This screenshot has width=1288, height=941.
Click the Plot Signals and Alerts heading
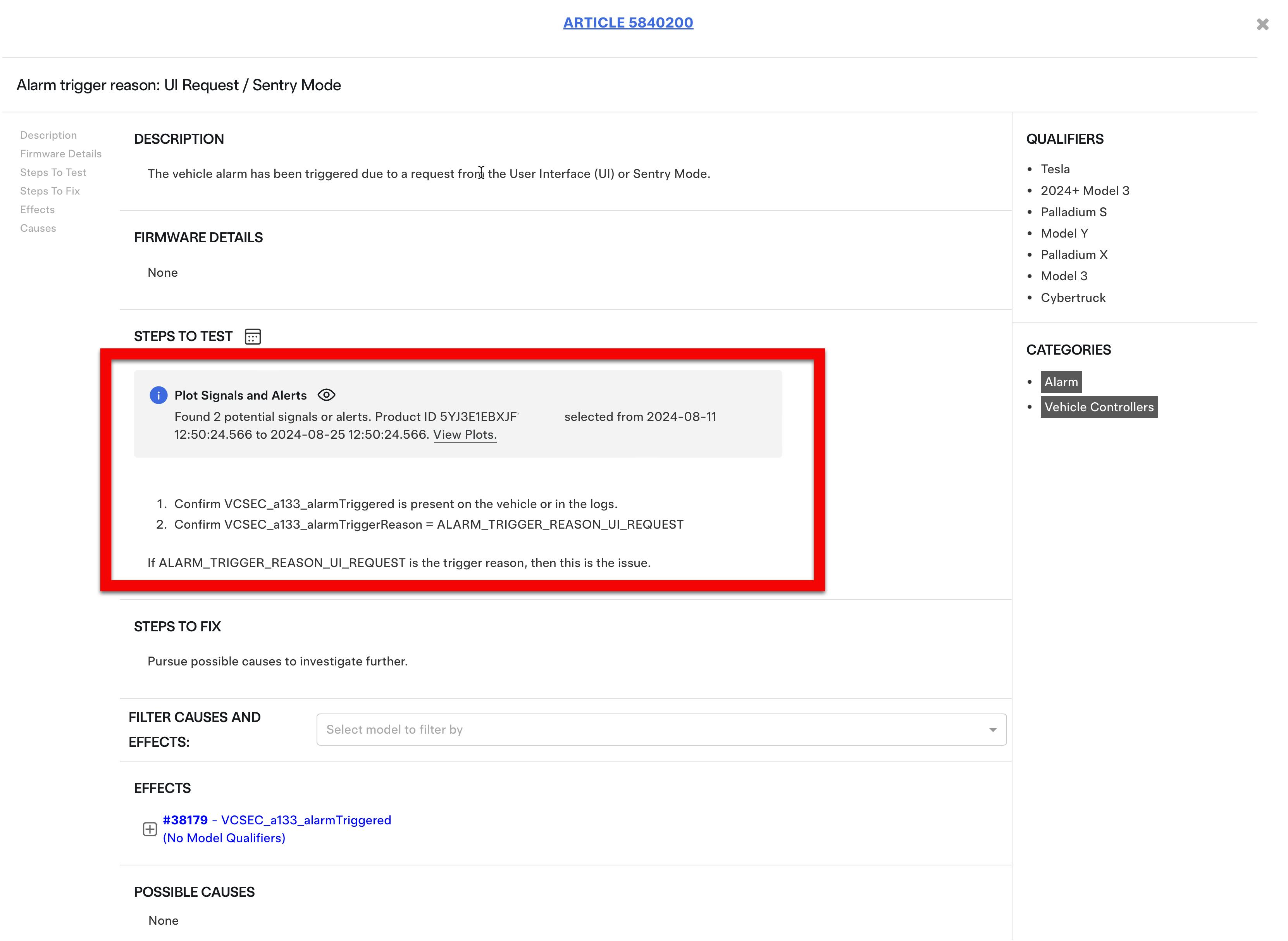click(x=240, y=395)
